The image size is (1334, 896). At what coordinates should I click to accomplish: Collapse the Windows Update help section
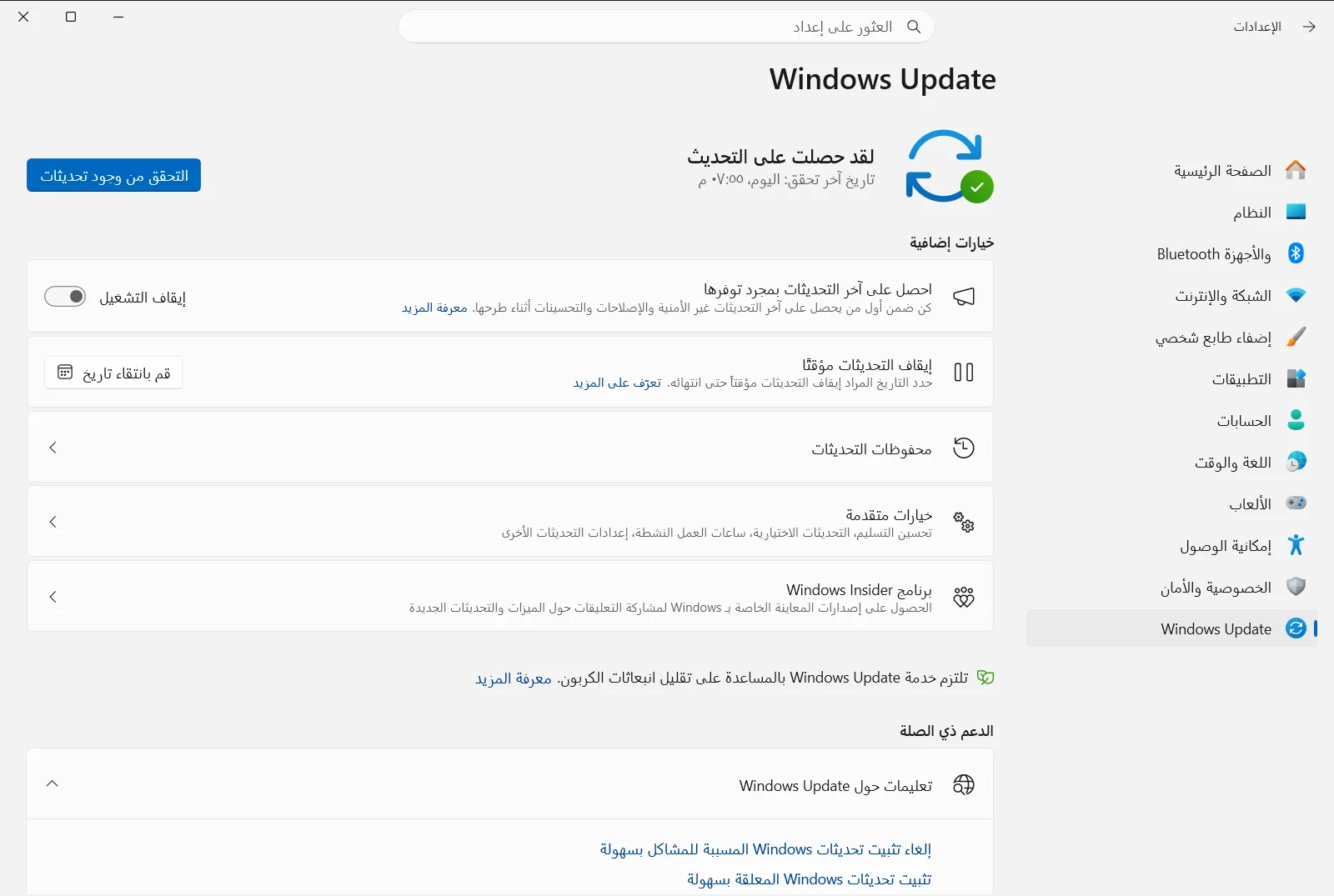tap(53, 783)
